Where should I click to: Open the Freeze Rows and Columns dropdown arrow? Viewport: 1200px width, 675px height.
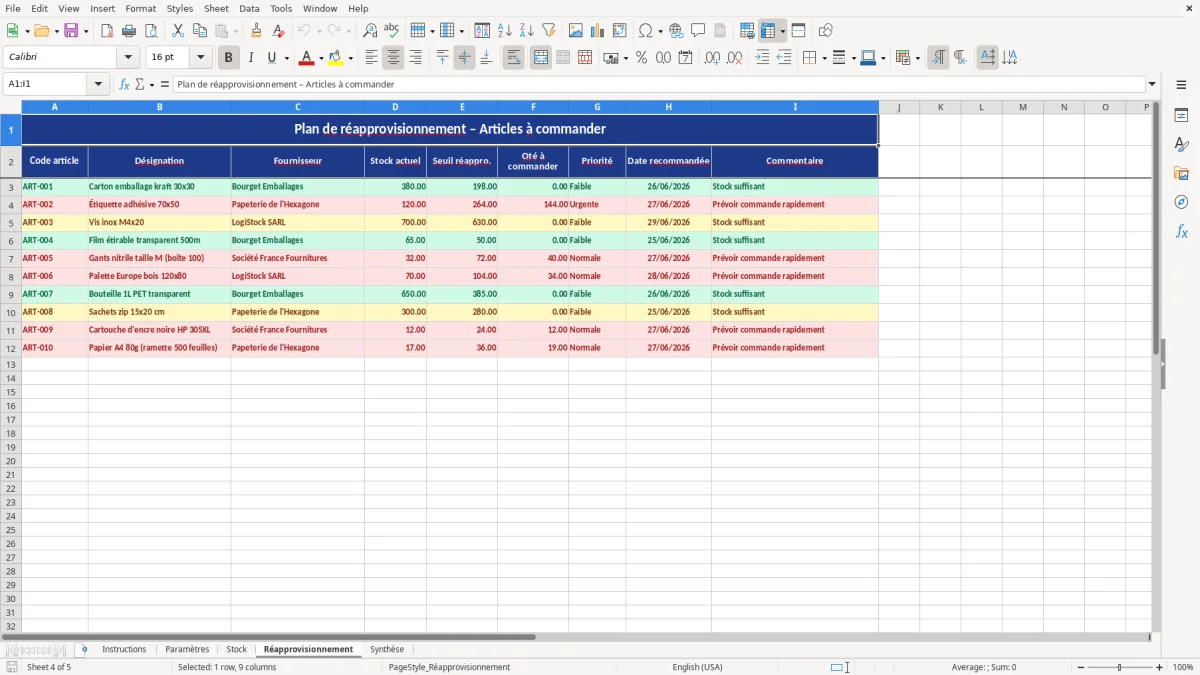[783, 31]
